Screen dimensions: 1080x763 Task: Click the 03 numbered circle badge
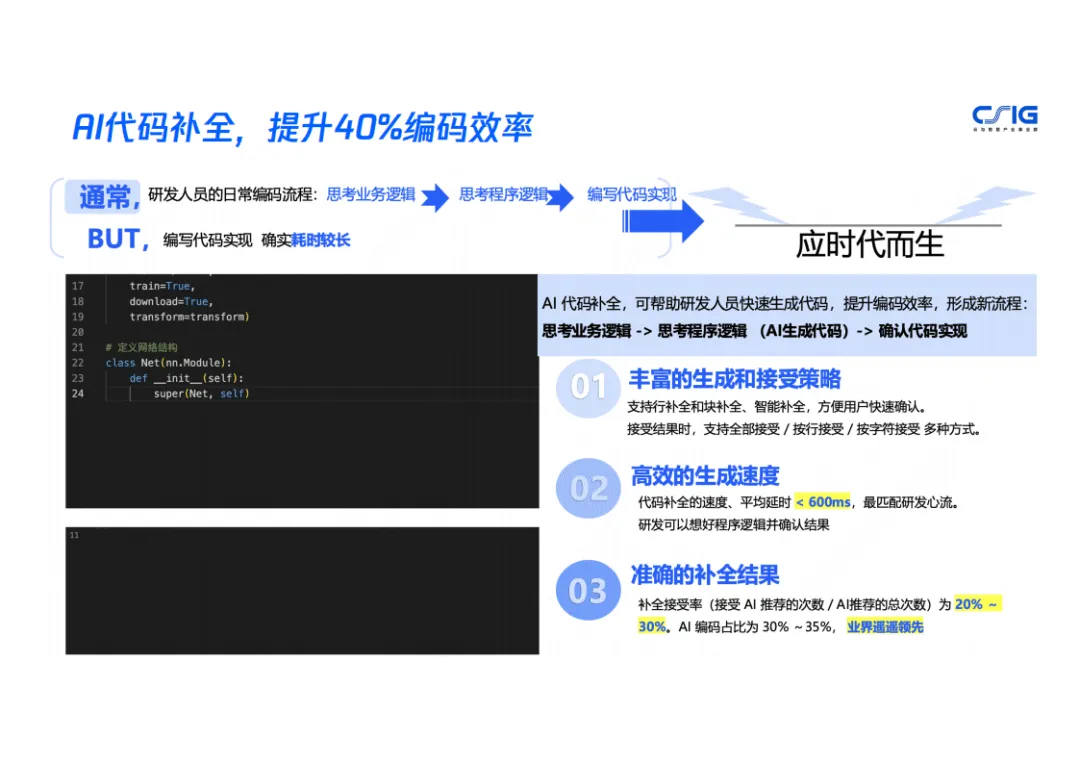point(588,590)
